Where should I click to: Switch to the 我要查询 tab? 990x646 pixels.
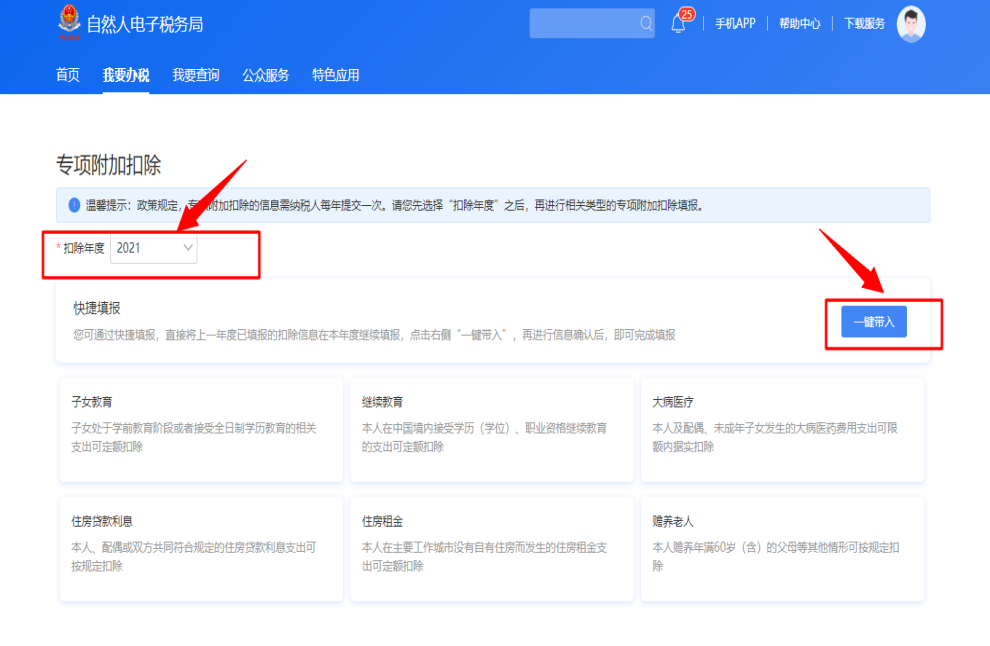[196, 75]
